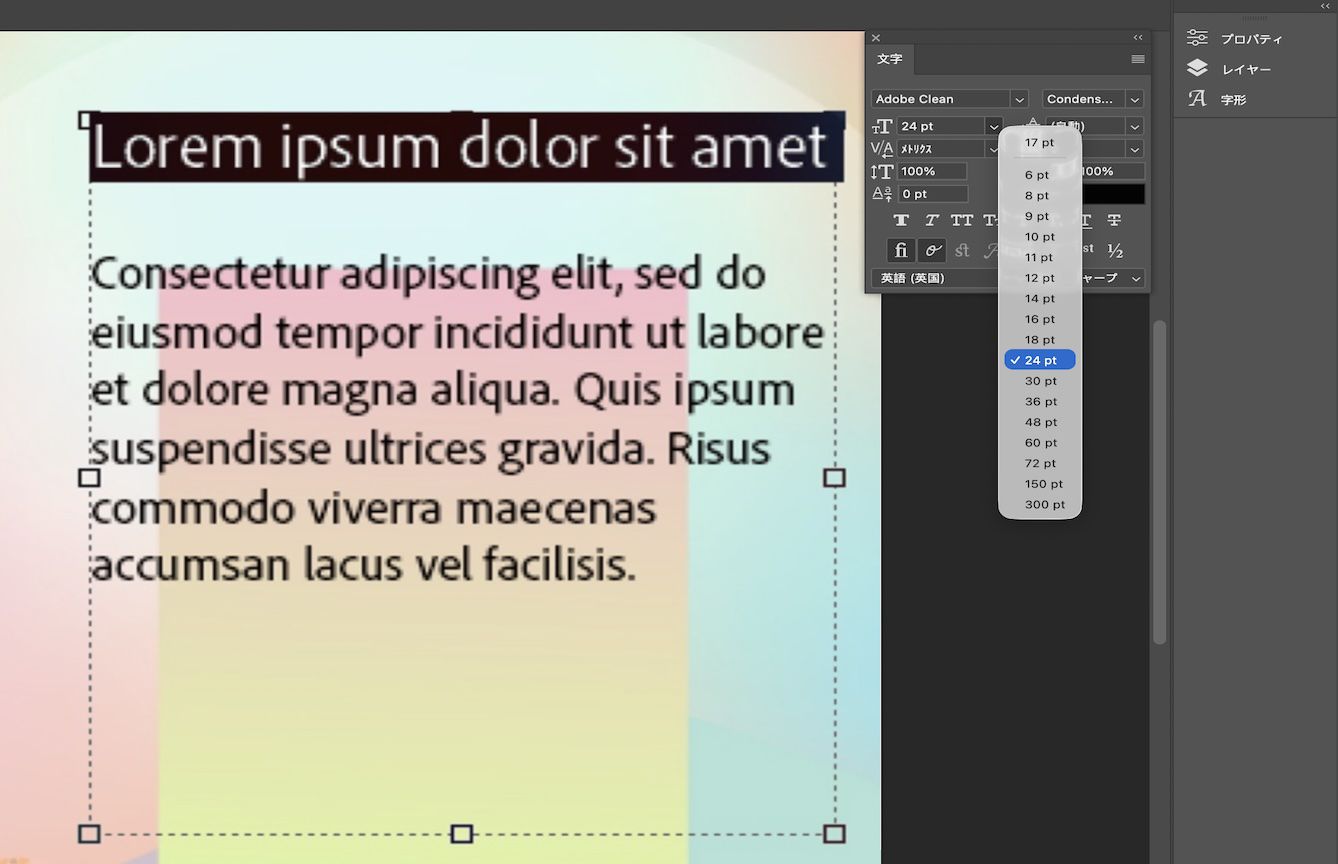Screen dimensions: 1338x864
Task: Collapse the right panel dock
Action: coord(1325,6)
